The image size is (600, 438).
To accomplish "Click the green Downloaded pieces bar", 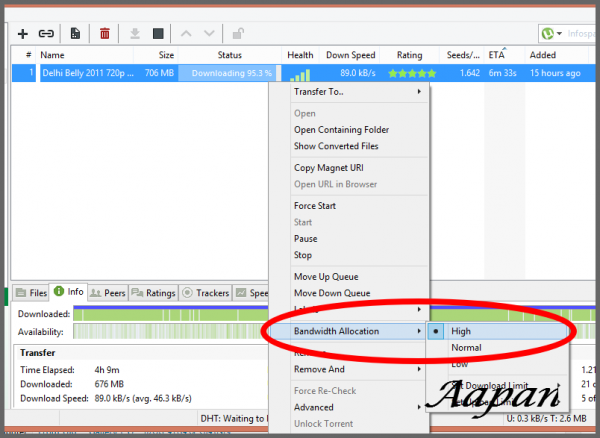I will click(171, 315).
